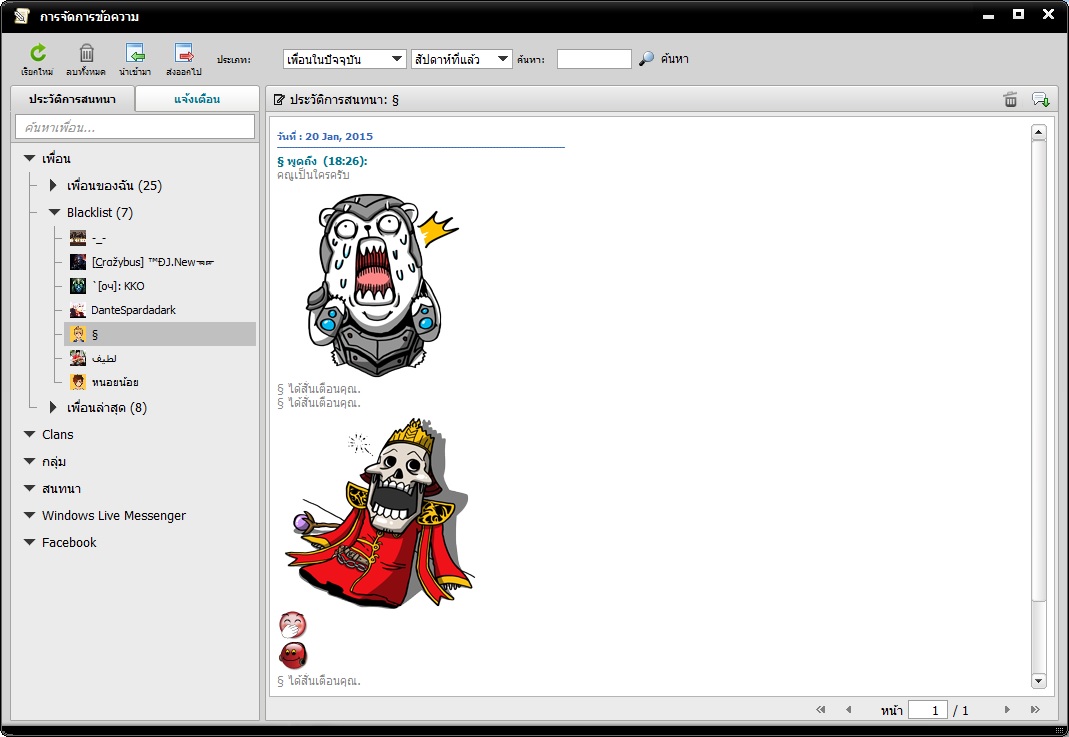The width and height of the screenshot is (1069, 737).
Task: Click the edit pencil icon beside ประวัติการสนทนา title
Action: click(x=279, y=100)
